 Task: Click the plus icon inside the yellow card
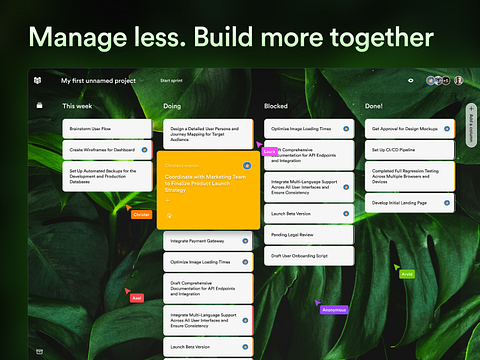[168, 201]
